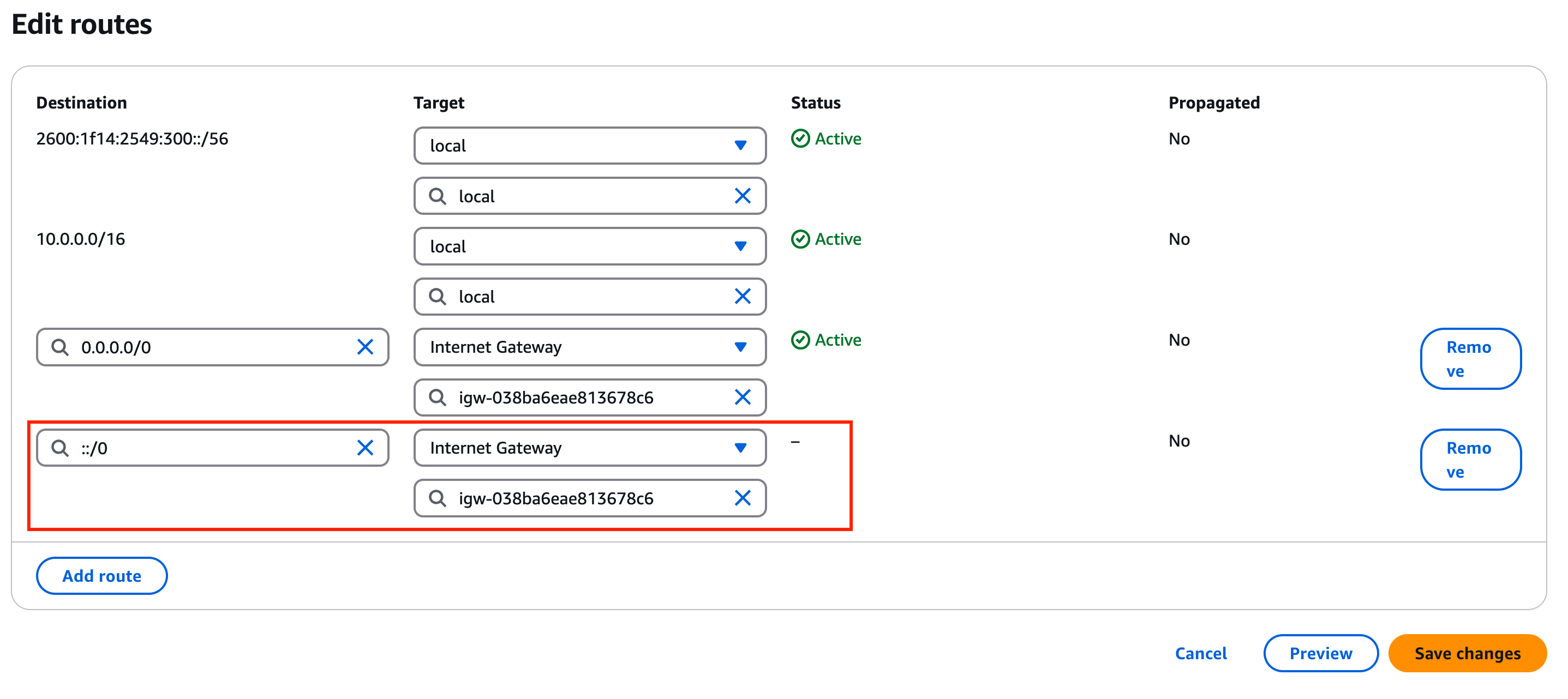The height and width of the screenshot is (699, 1568).
Task: Remove the 0.0.0.0/0 route
Action: point(1470,359)
